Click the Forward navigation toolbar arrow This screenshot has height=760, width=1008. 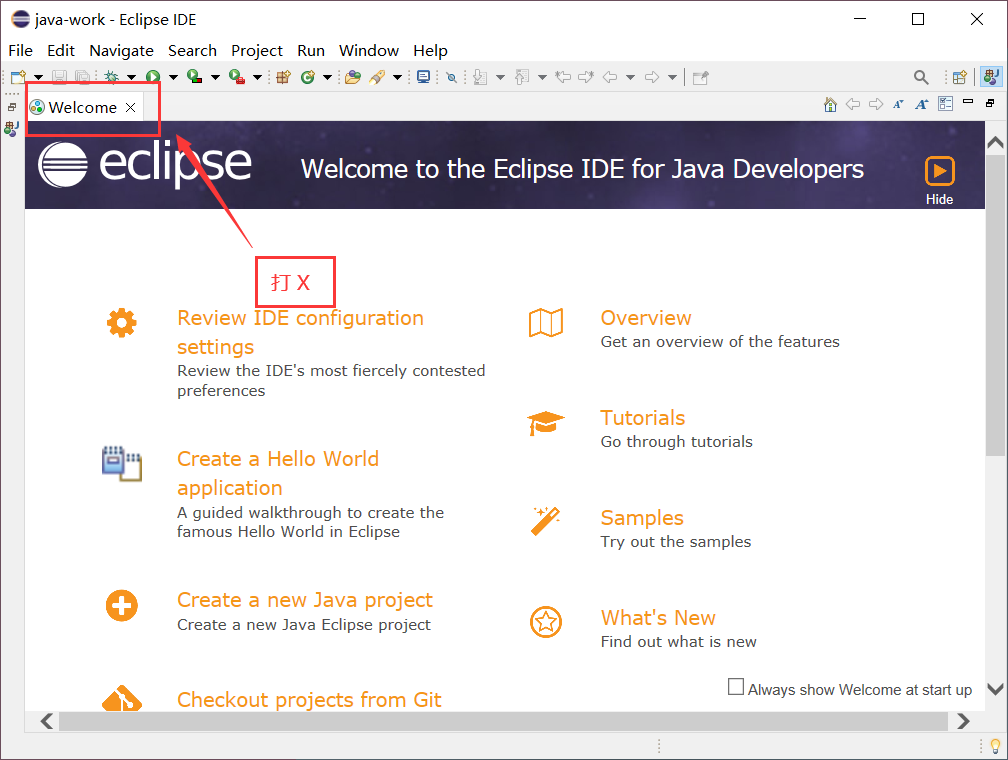652,77
